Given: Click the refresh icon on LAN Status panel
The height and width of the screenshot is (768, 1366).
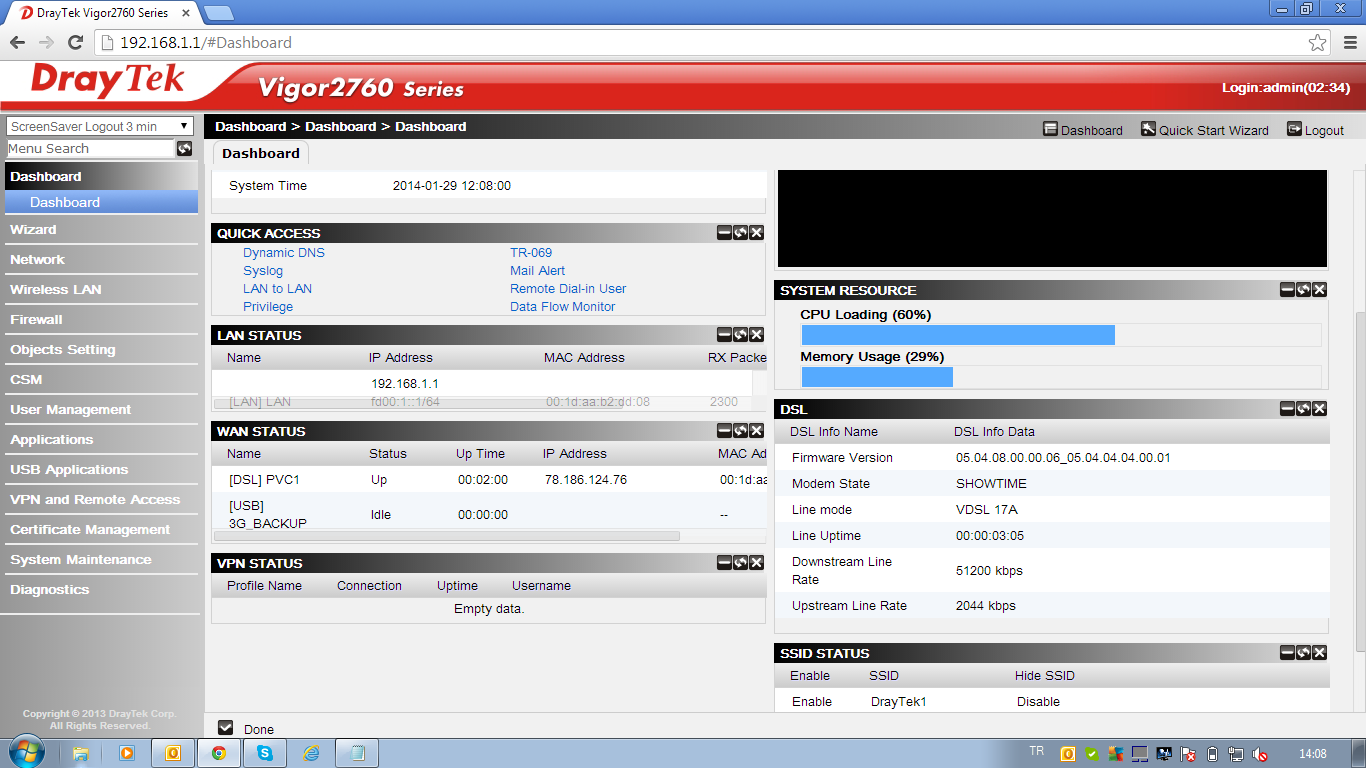Looking at the screenshot, I should point(740,335).
